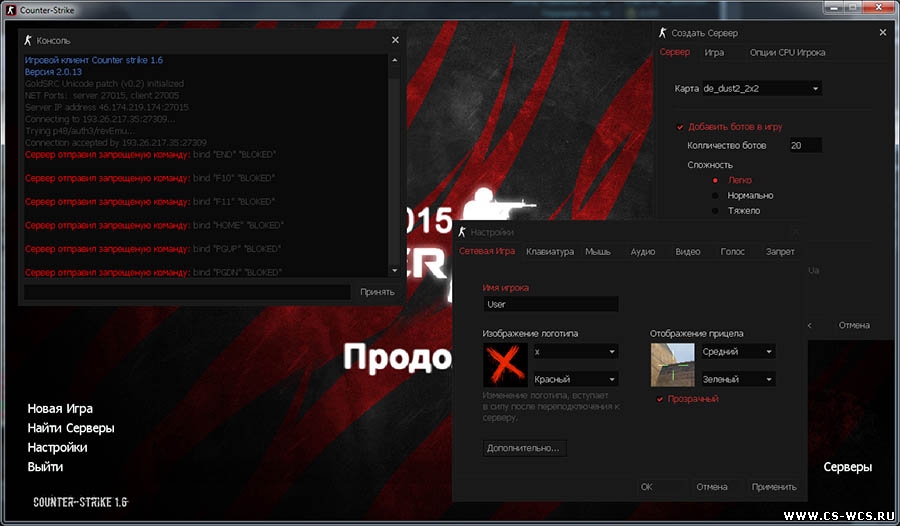The image size is (900, 526).
Task: Click the console scrollbar down arrow
Action: [x=394, y=270]
